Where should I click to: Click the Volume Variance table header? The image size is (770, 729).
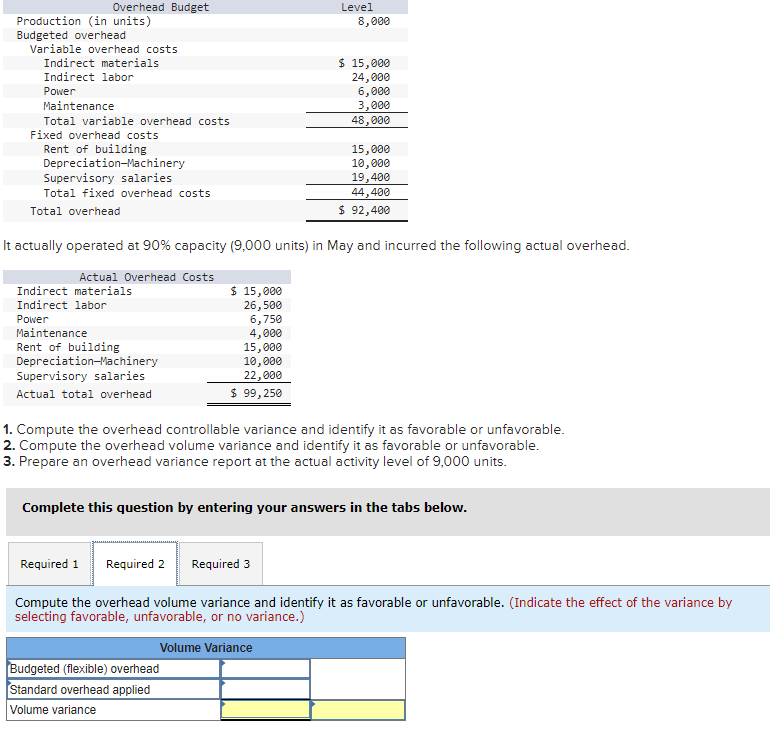click(x=206, y=648)
